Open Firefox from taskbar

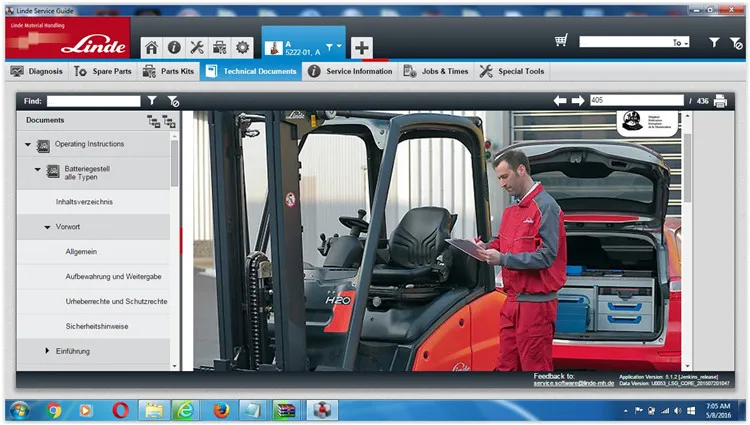[x=221, y=410]
